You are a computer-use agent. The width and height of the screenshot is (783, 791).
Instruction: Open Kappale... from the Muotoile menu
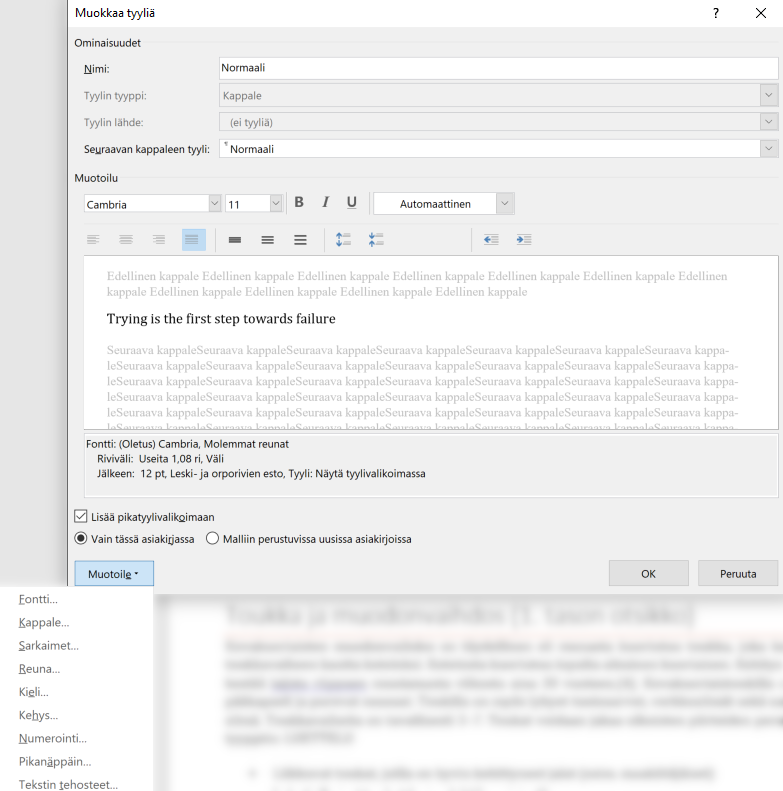pyautogui.click(x=43, y=622)
